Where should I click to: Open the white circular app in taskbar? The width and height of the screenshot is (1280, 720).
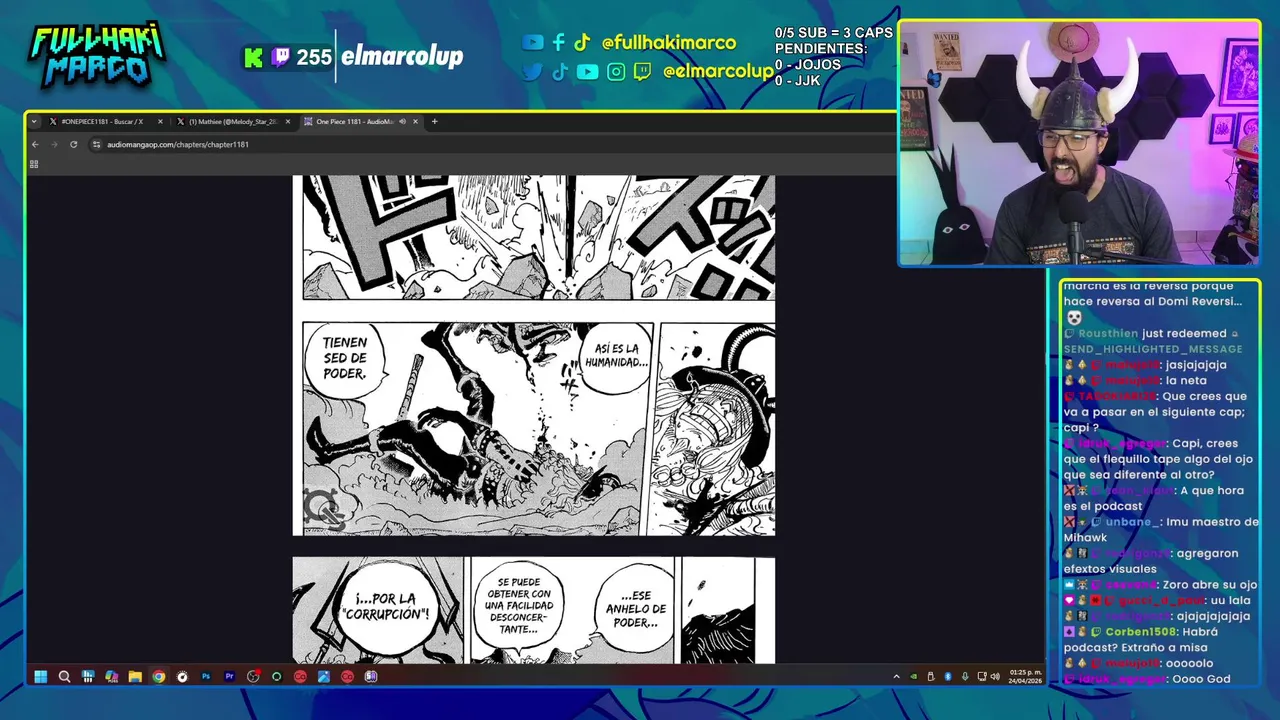(182, 676)
